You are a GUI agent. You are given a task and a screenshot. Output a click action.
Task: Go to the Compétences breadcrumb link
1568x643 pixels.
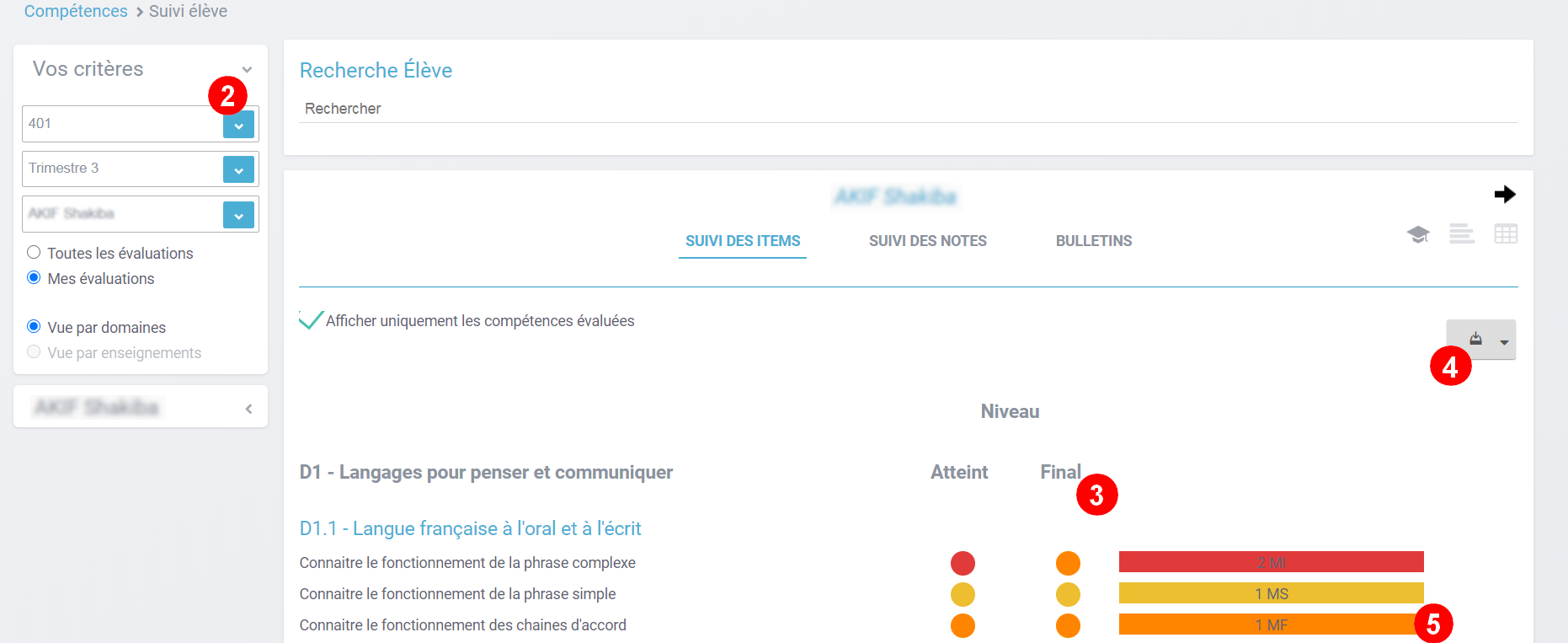tap(76, 11)
